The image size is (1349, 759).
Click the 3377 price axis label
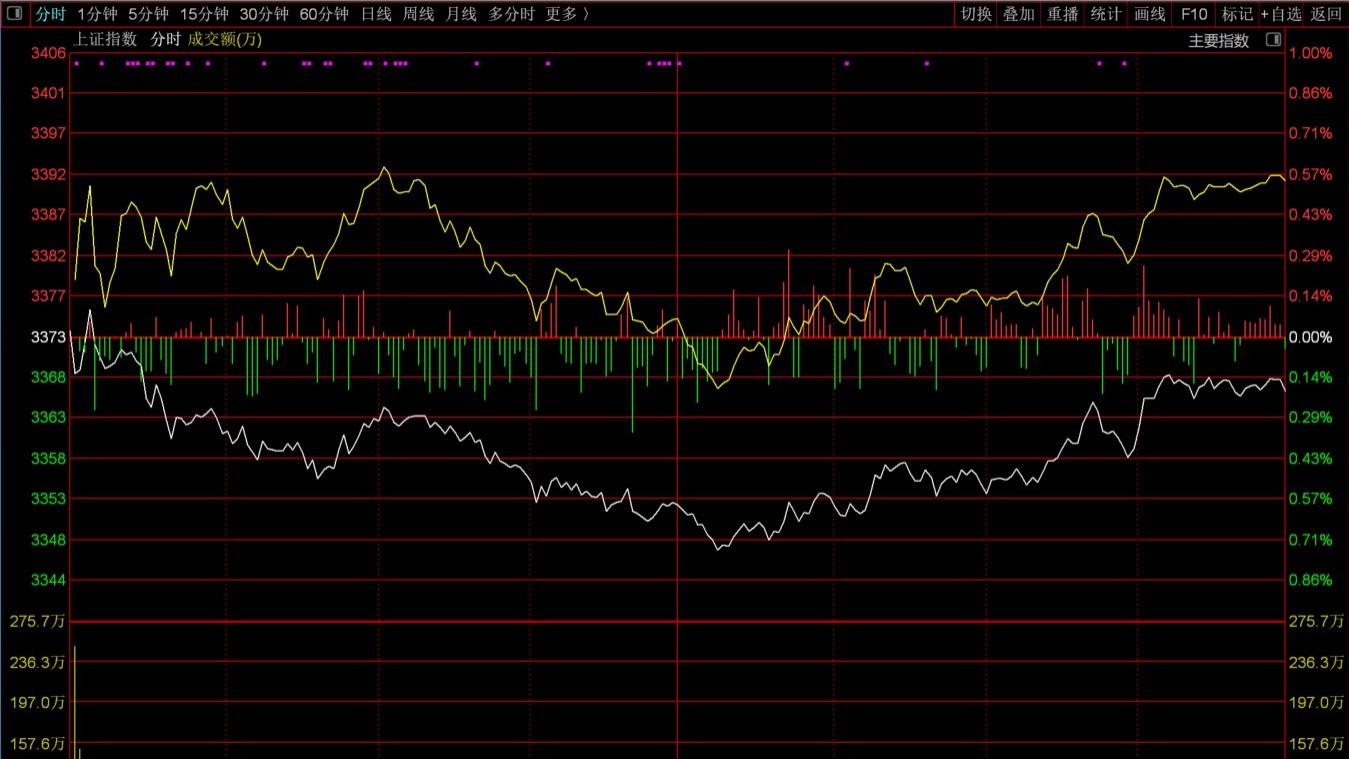(49, 296)
